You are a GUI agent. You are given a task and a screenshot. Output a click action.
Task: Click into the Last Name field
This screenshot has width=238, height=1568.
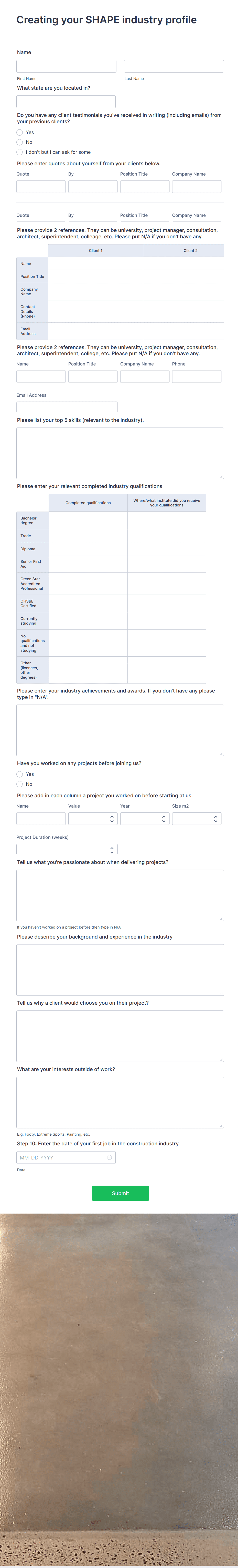174,65
